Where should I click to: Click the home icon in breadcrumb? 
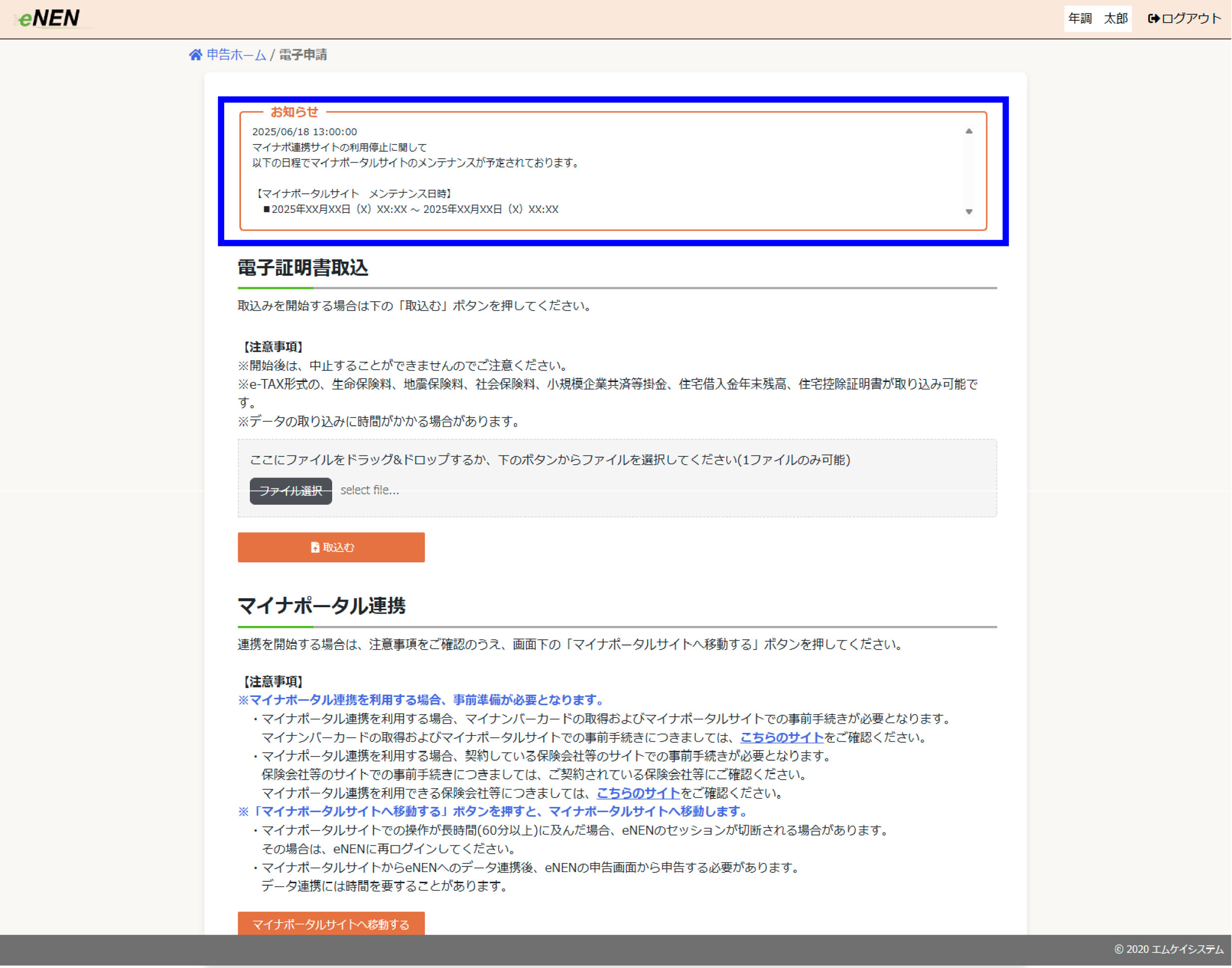[x=196, y=55]
